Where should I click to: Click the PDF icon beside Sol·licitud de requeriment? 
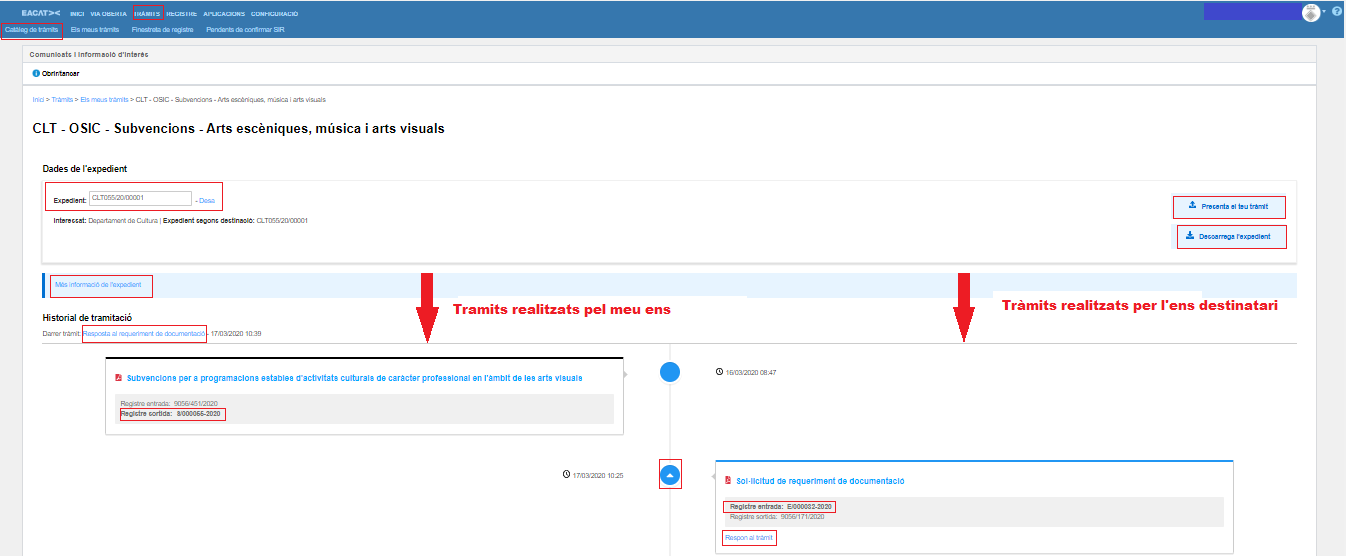(x=727, y=481)
